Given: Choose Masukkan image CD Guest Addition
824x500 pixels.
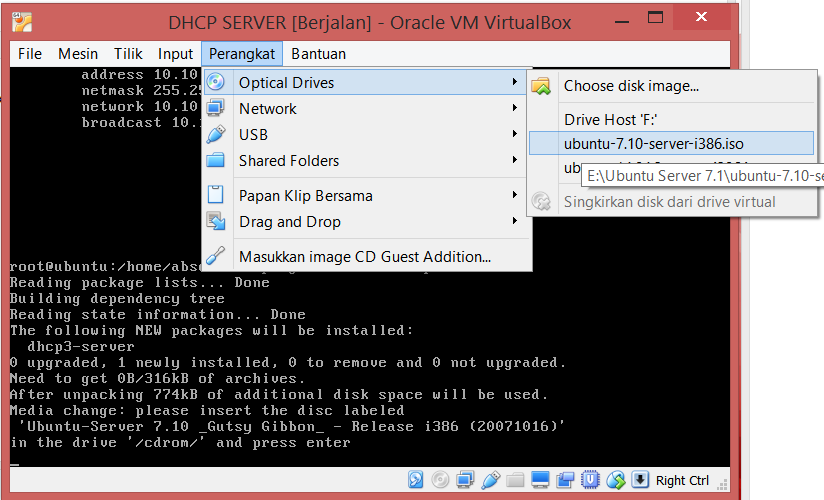Looking at the screenshot, I should point(365,257).
